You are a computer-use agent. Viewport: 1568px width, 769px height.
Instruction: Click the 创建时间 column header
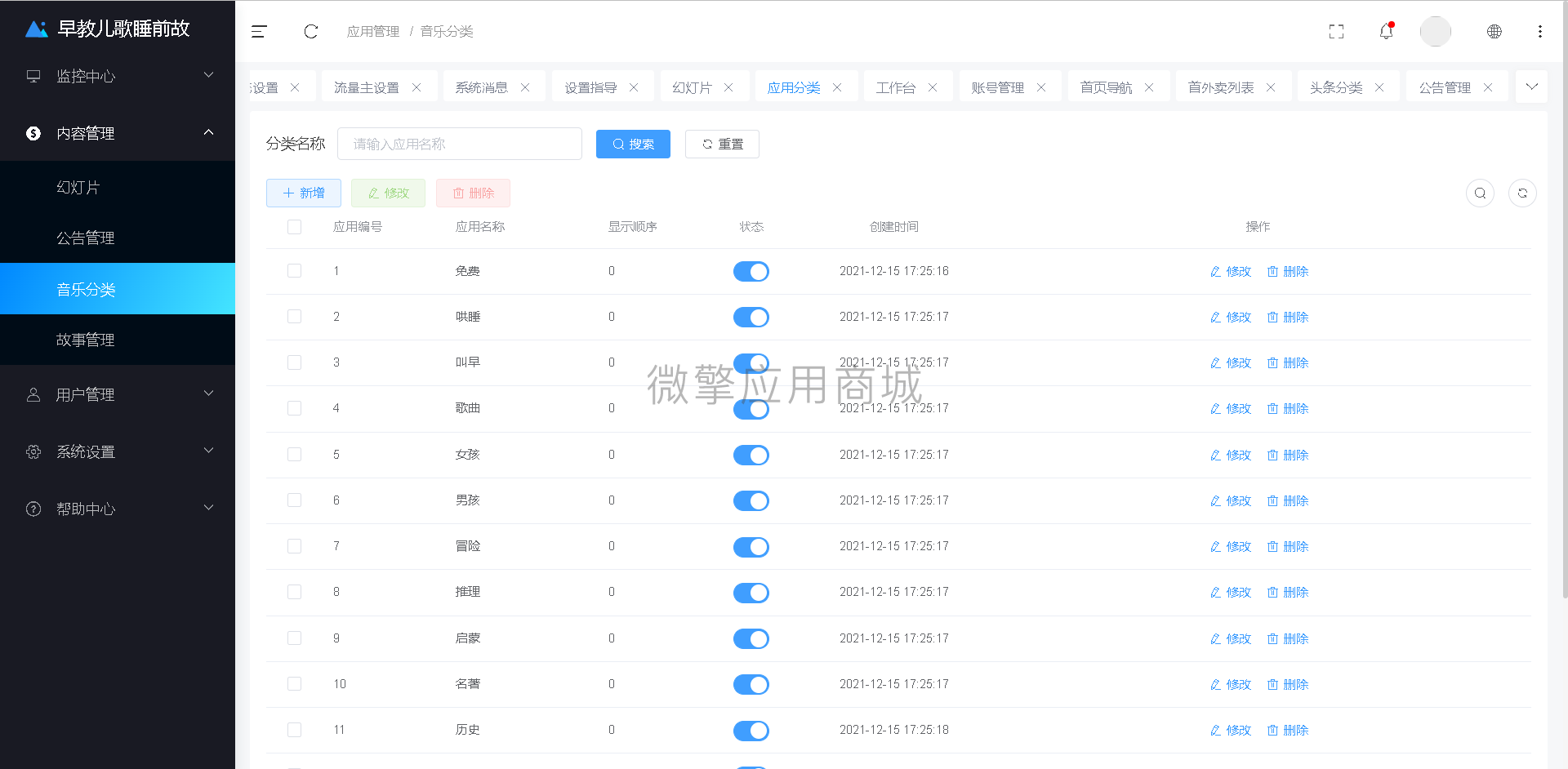[x=894, y=227]
